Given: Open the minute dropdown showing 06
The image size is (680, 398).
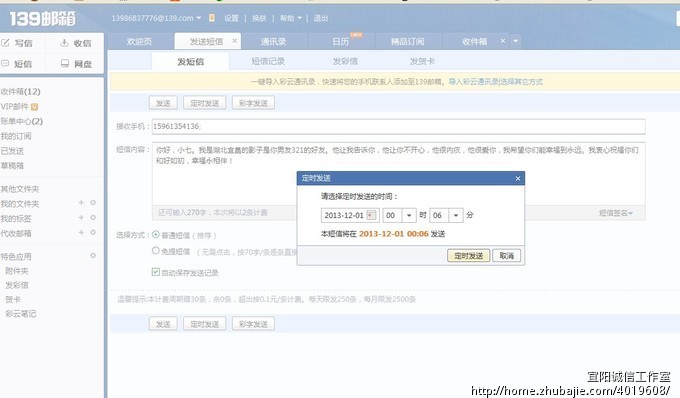Looking at the screenshot, I should click(x=456, y=215).
